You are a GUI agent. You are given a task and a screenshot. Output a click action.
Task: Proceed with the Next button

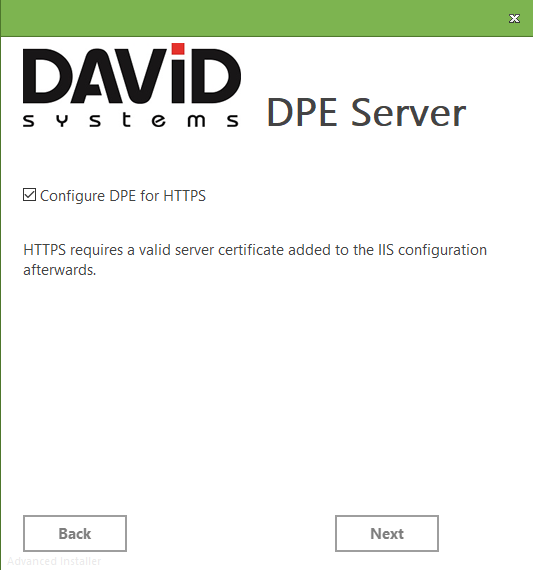387,533
